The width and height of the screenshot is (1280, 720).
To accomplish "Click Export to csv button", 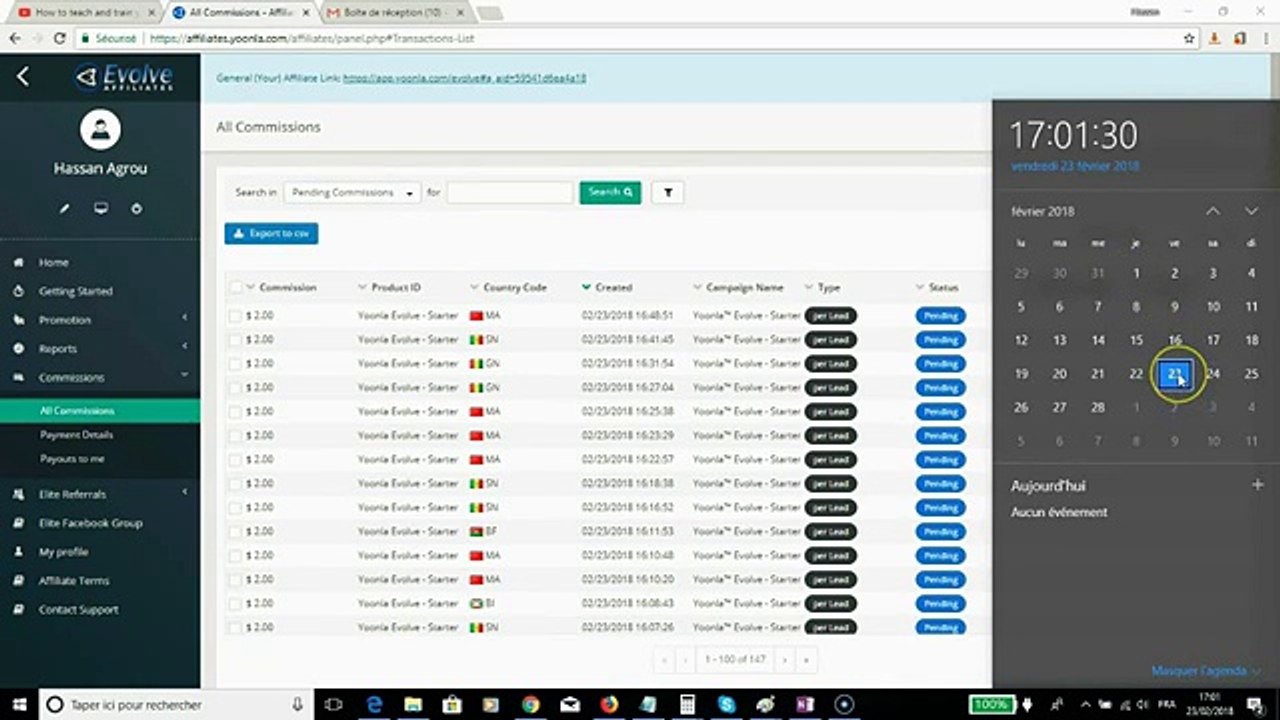I will point(271,233).
